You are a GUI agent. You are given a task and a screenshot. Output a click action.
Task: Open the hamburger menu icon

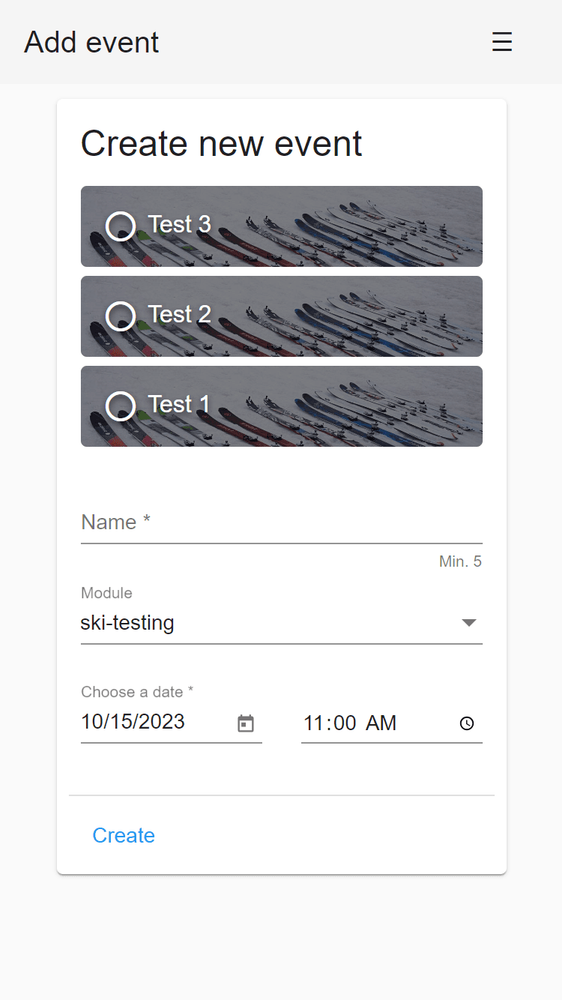tap(502, 42)
